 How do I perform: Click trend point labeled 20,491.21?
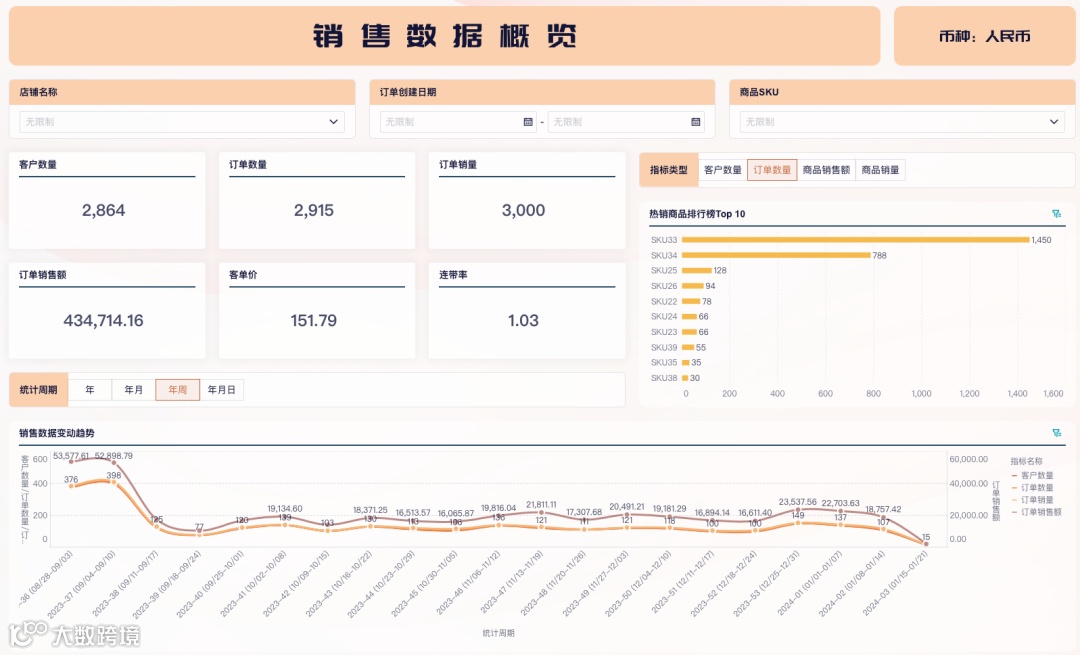pos(627,514)
